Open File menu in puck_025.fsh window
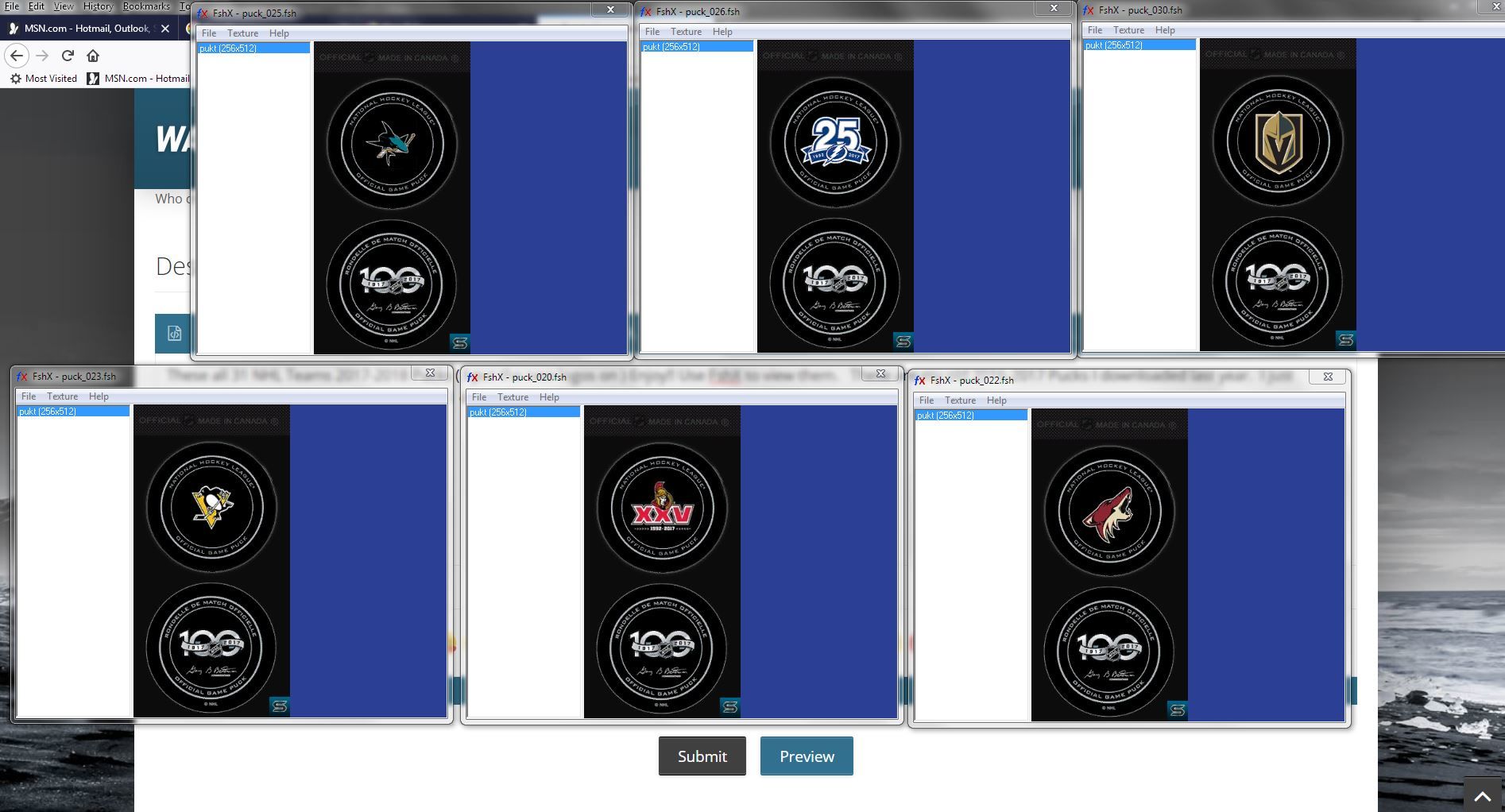1505x812 pixels. click(209, 33)
